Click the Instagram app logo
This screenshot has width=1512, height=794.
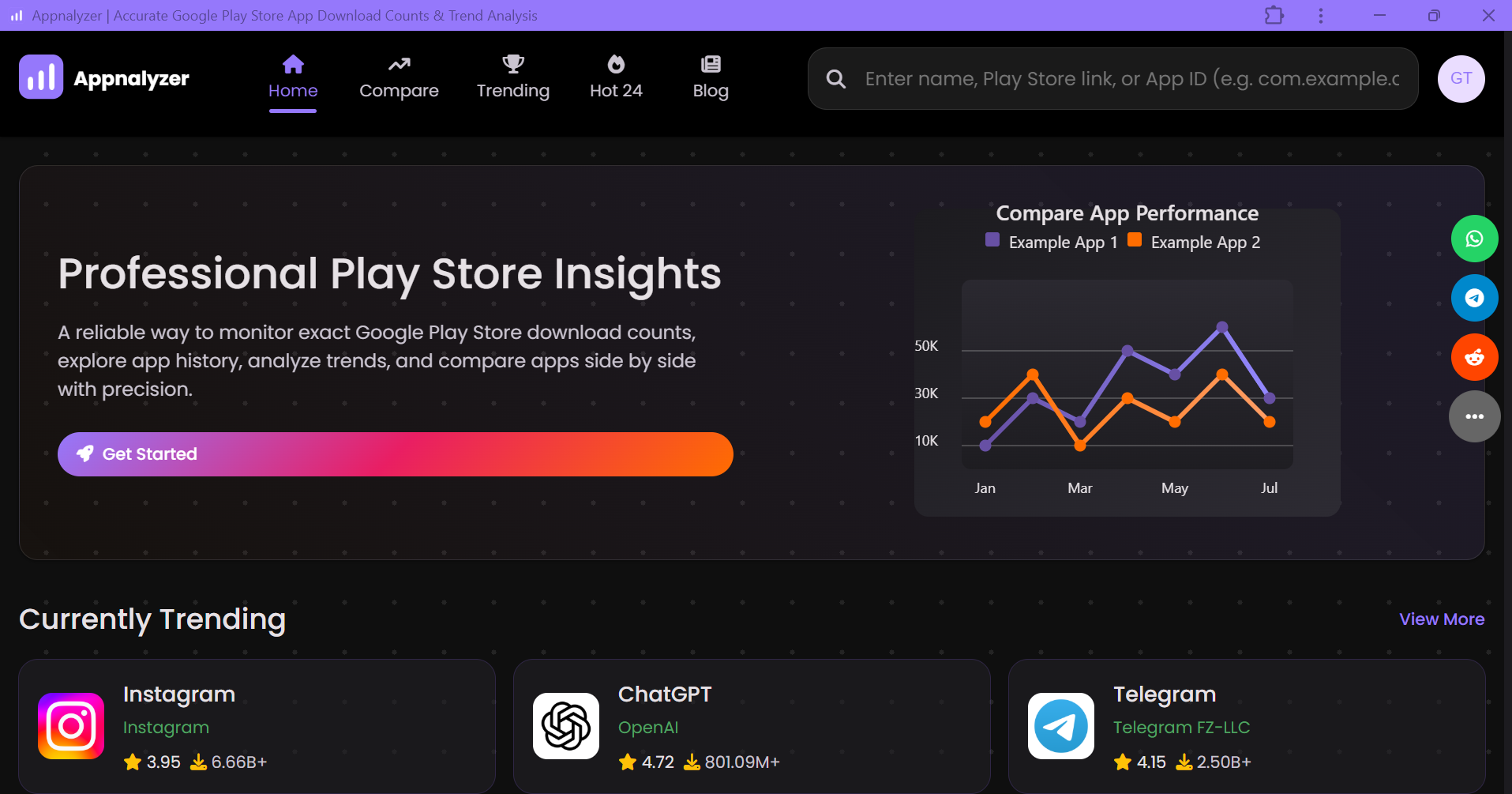point(70,725)
